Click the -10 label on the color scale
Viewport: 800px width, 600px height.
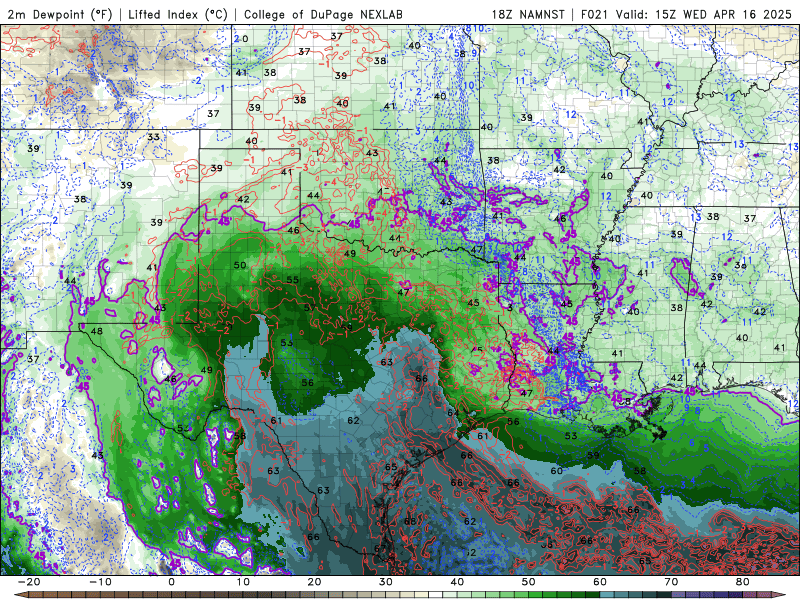pos(100,582)
